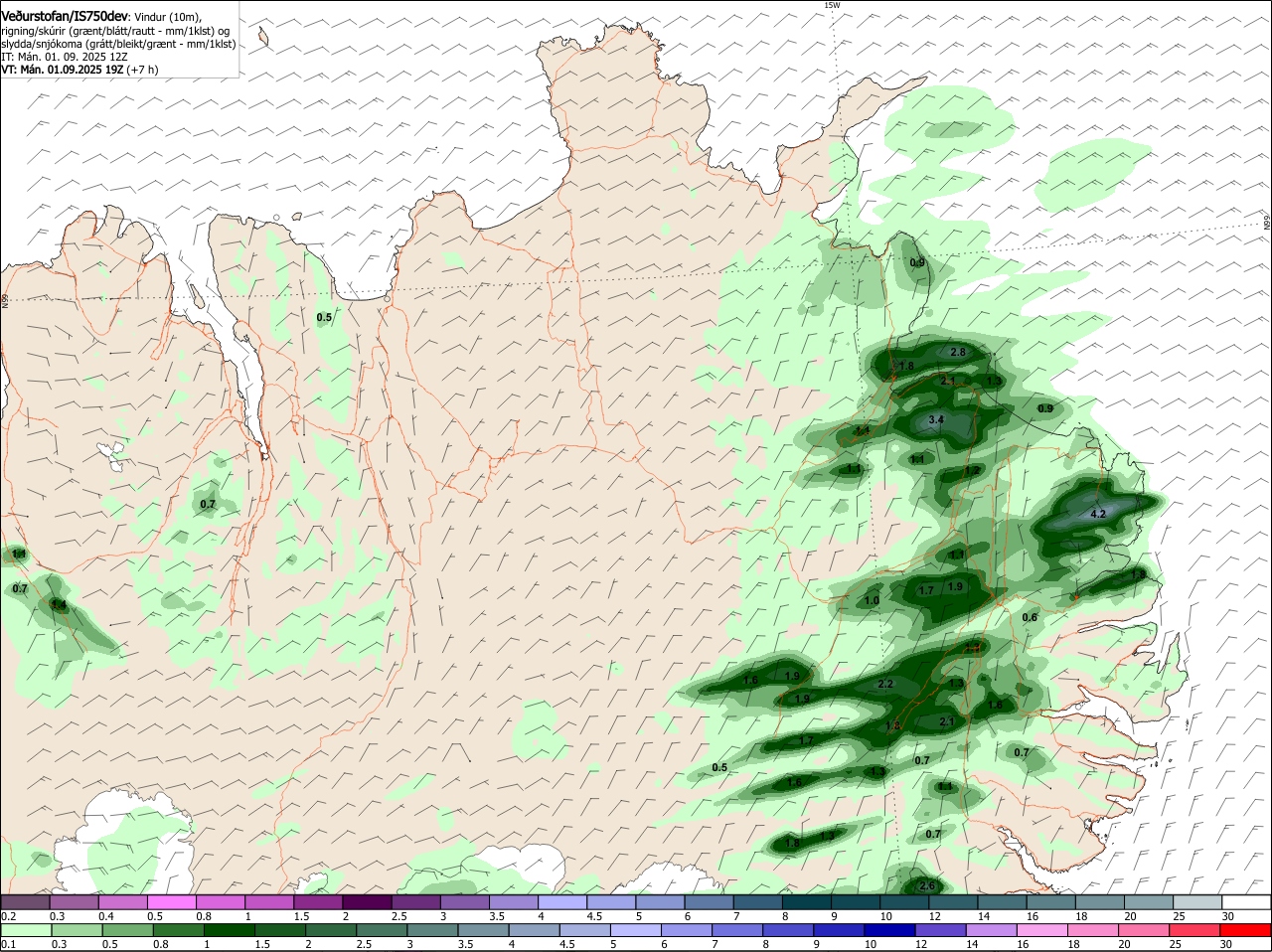Image resolution: width=1272 pixels, height=952 pixels.
Task: Click the 4.2 precipitation value on the map
Action: point(1098,515)
